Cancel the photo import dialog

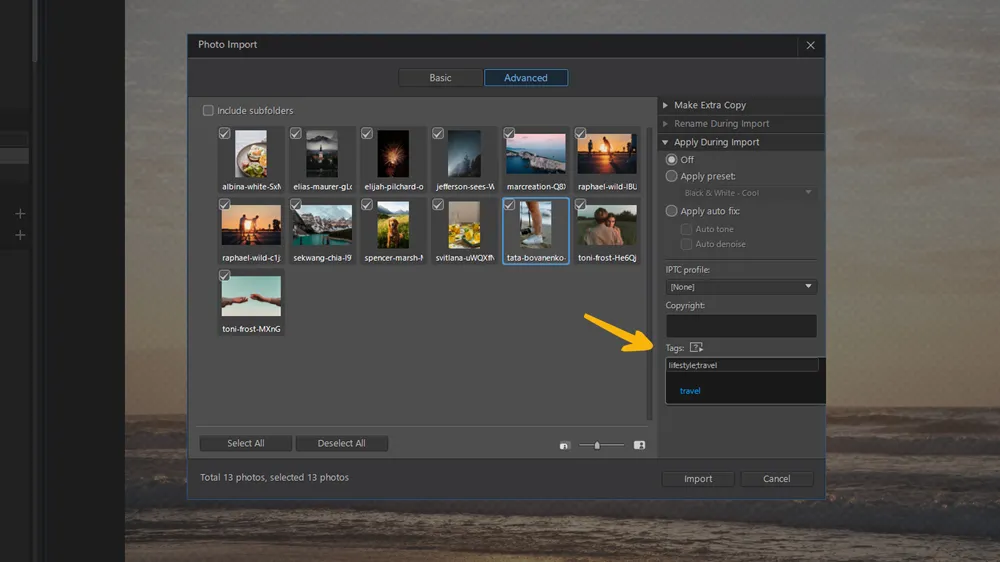pos(776,478)
